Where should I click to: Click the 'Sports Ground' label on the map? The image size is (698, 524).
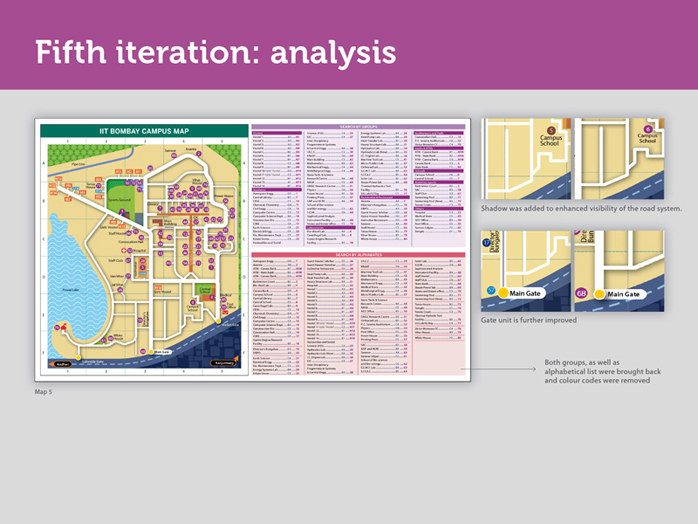119,199
